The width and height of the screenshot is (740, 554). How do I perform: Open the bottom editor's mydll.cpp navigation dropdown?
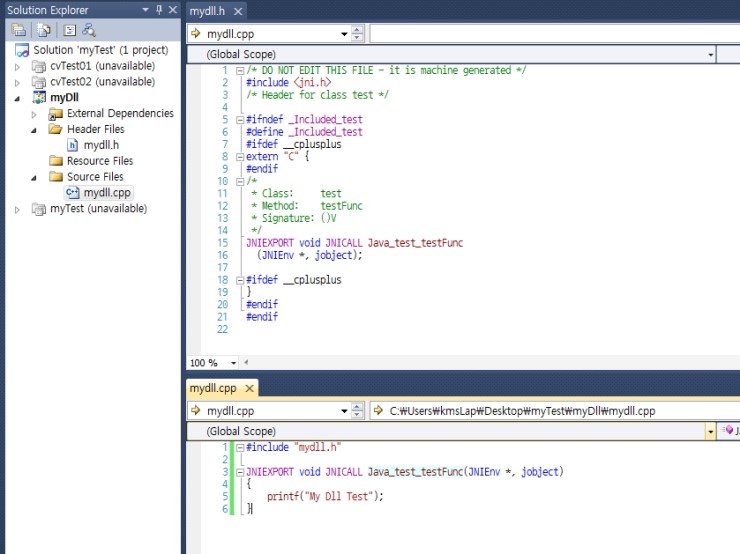coord(344,411)
